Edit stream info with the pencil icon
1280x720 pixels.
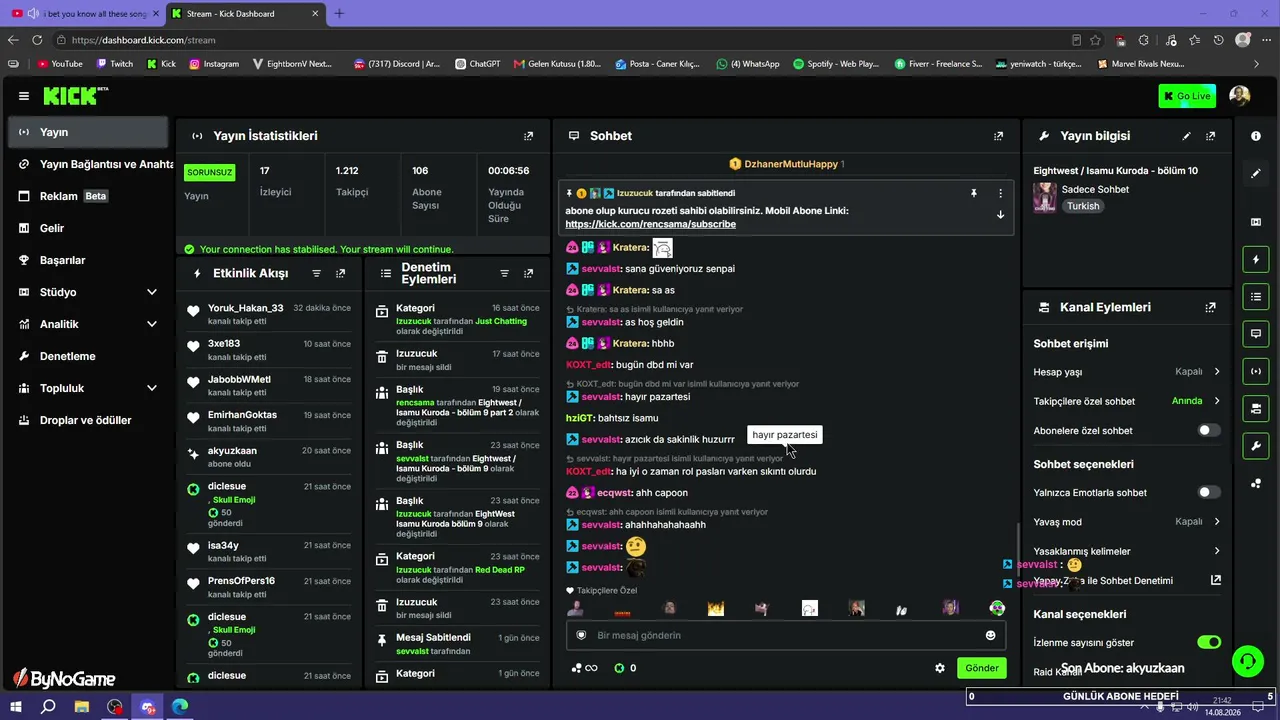point(1187,136)
